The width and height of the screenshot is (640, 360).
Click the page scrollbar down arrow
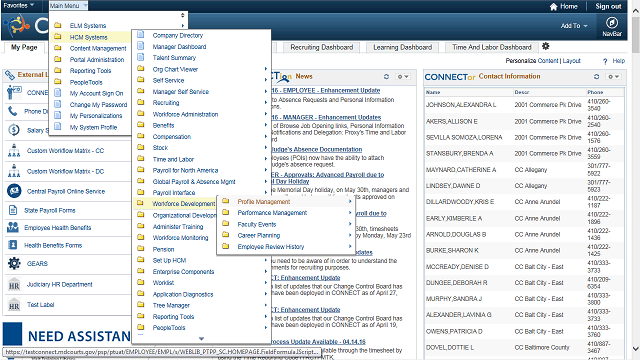coord(636,349)
